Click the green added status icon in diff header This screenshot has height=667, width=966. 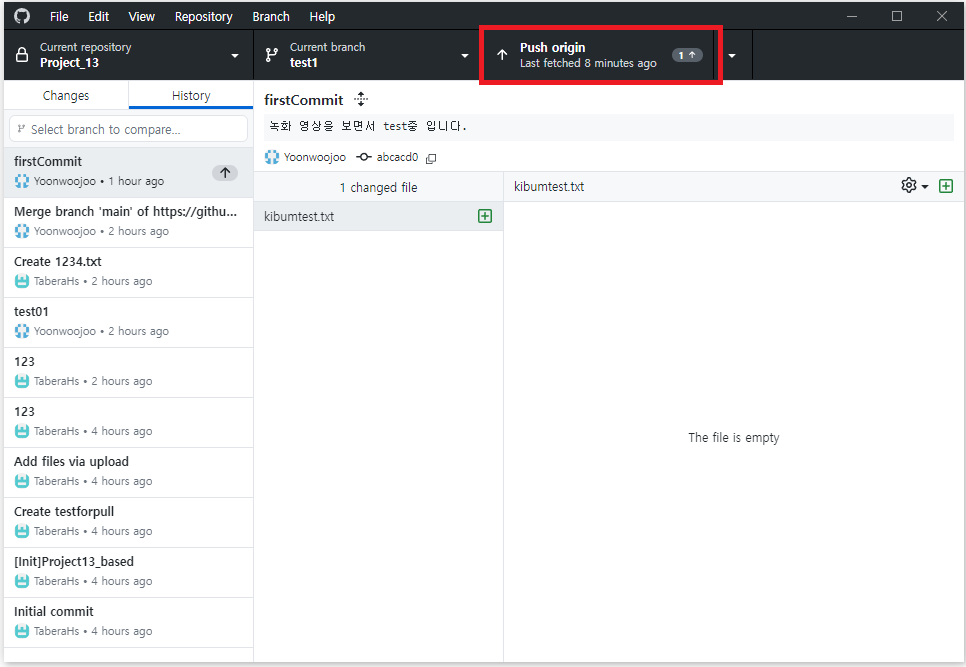pos(946,186)
